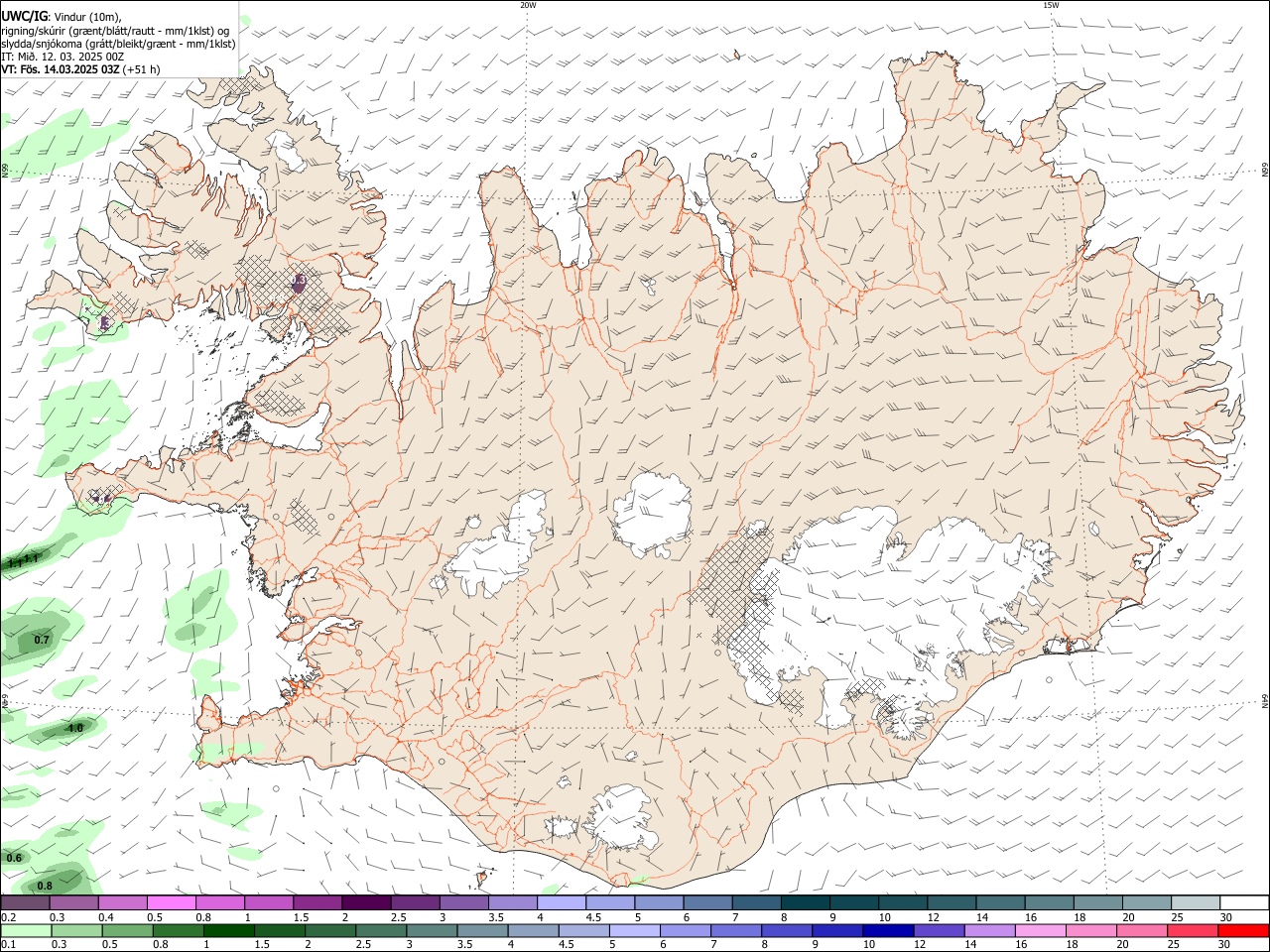Click the 'slydda/snjókoma' legend description line
The image size is (1270, 952).
pyautogui.click(x=118, y=44)
